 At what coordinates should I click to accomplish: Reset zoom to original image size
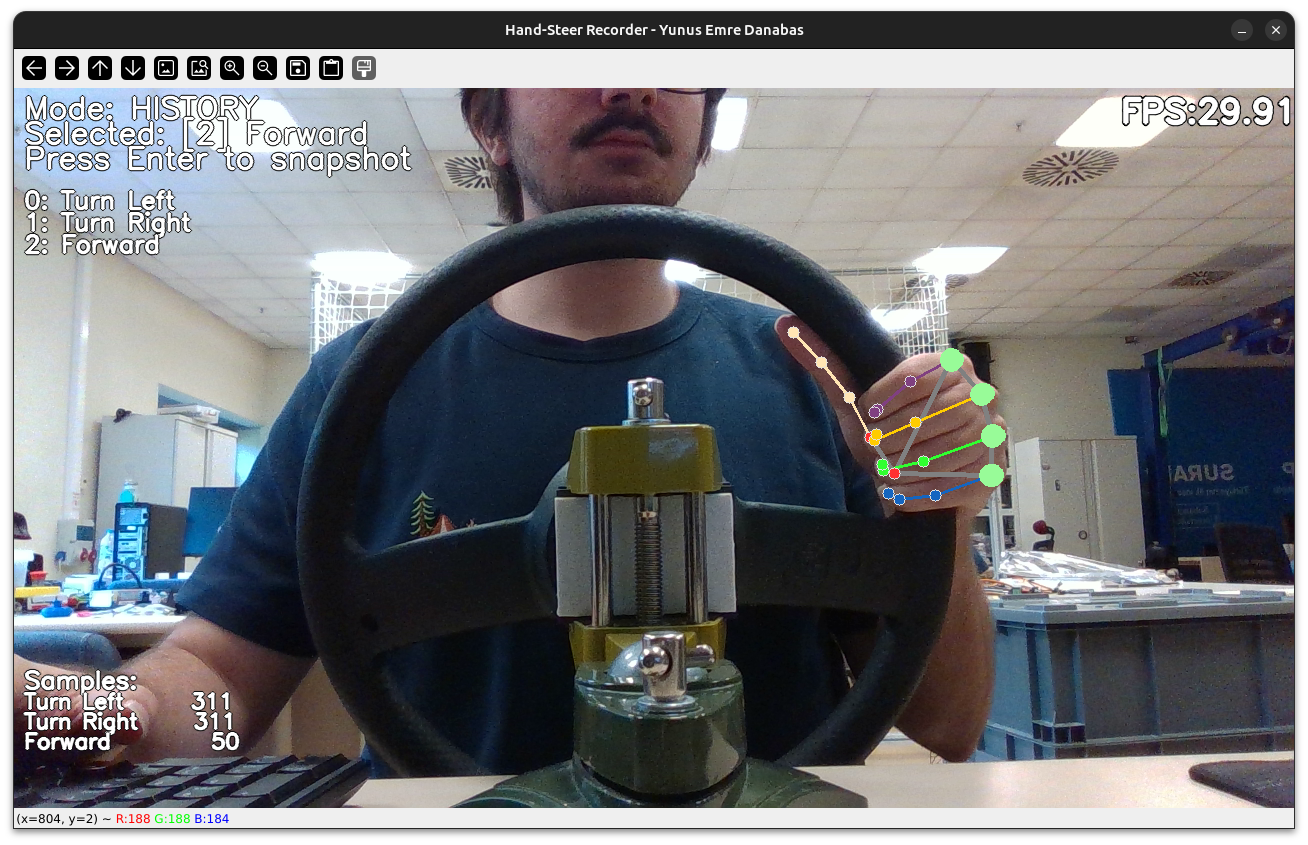coord(166,68)
